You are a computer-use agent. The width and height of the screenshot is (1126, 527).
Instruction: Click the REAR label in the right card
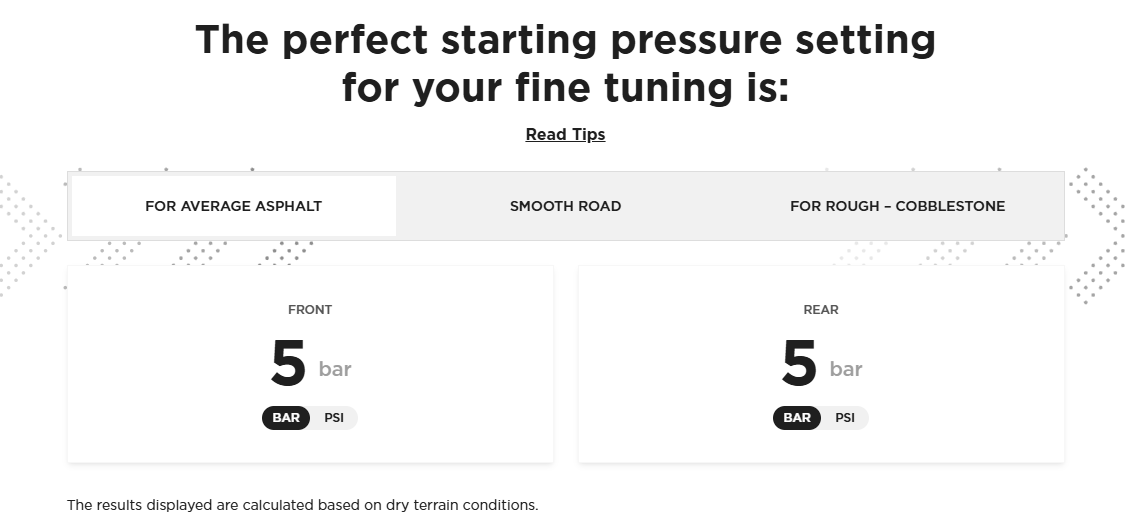(x=821, y=310)
